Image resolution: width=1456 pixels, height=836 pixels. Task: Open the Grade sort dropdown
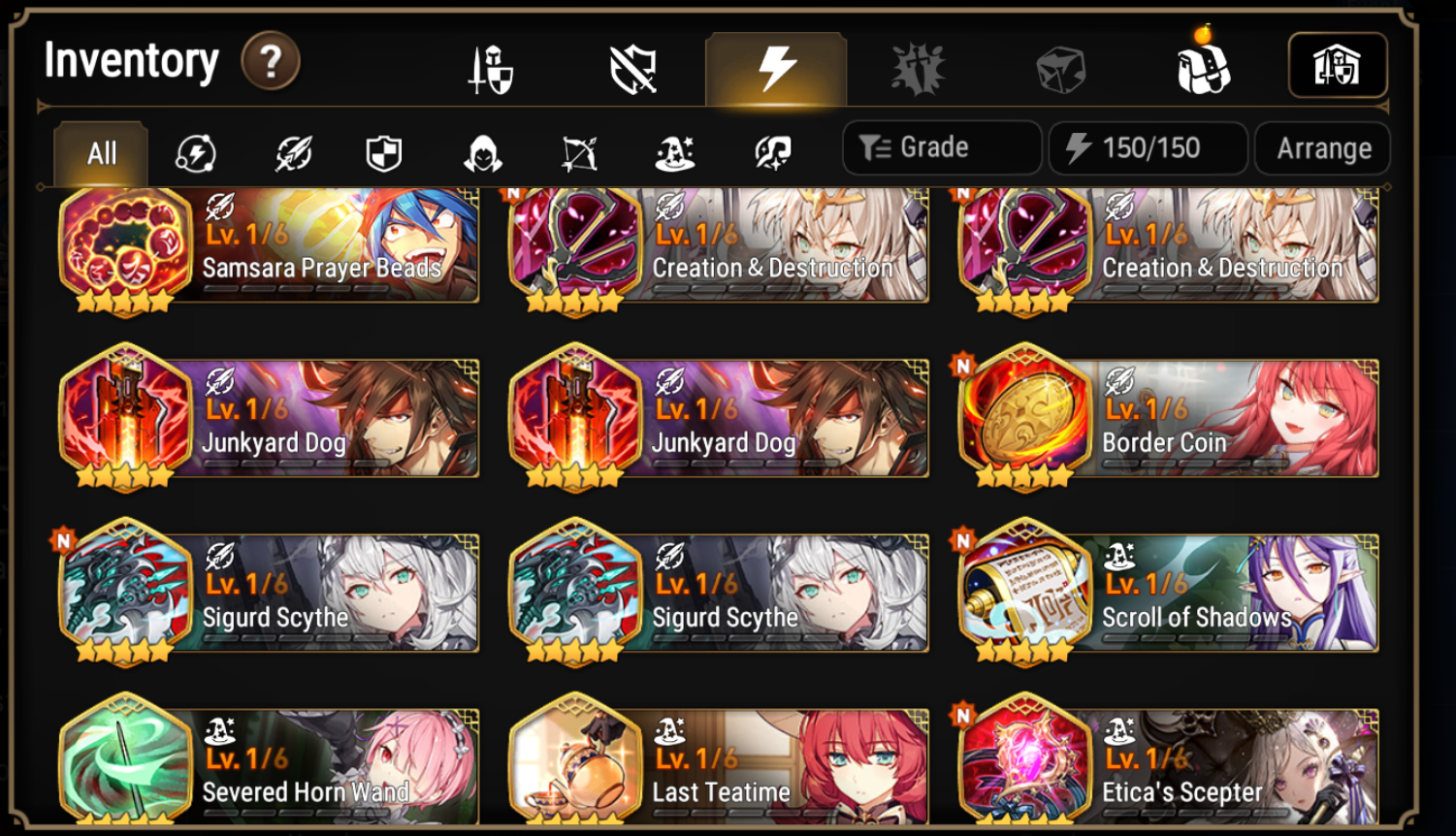click(x=942, y=147)
